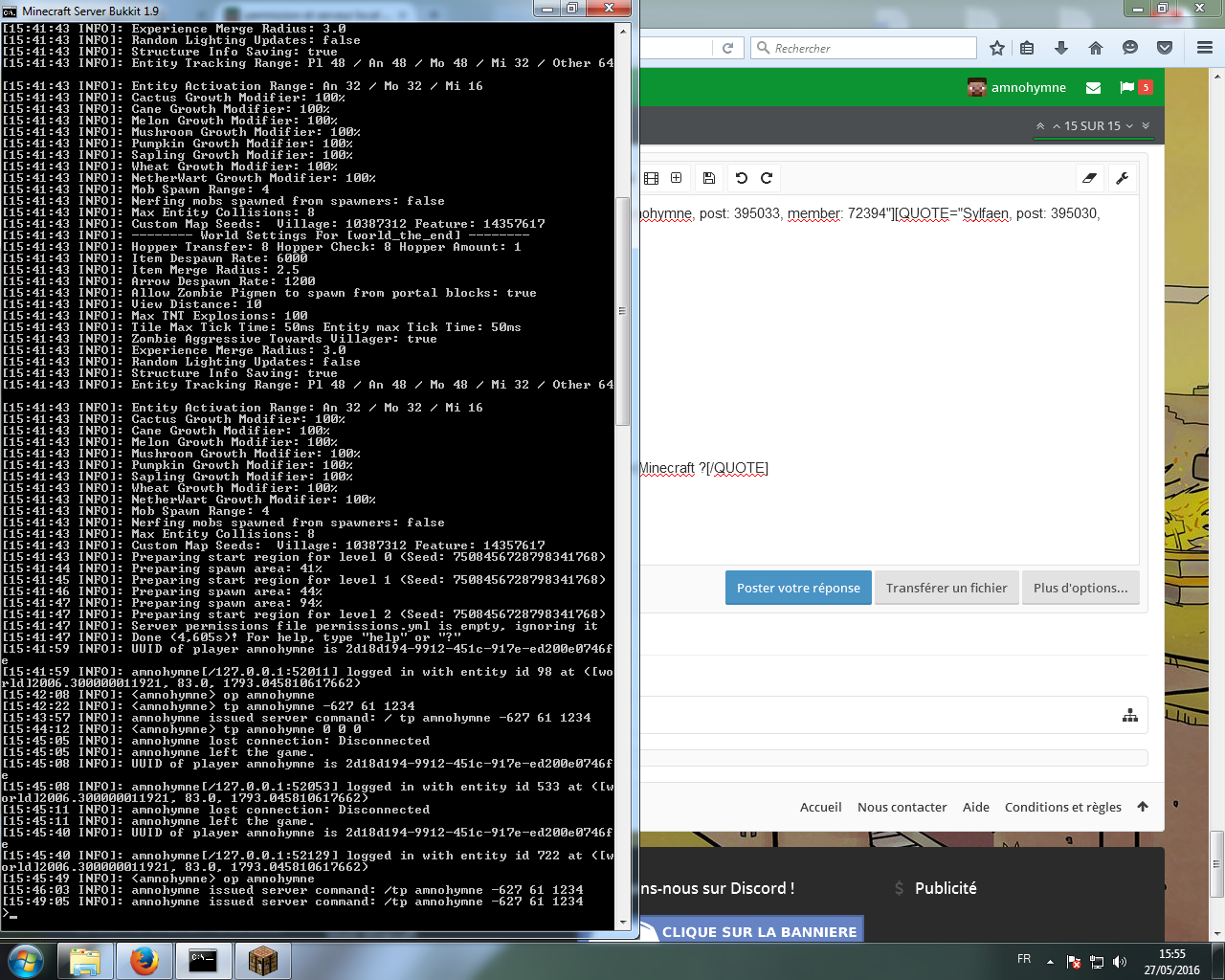Toggle BB code mode with the wrench icon
The height and width of the screenshot is (980, 1225).
click(x=1122, y=178)
